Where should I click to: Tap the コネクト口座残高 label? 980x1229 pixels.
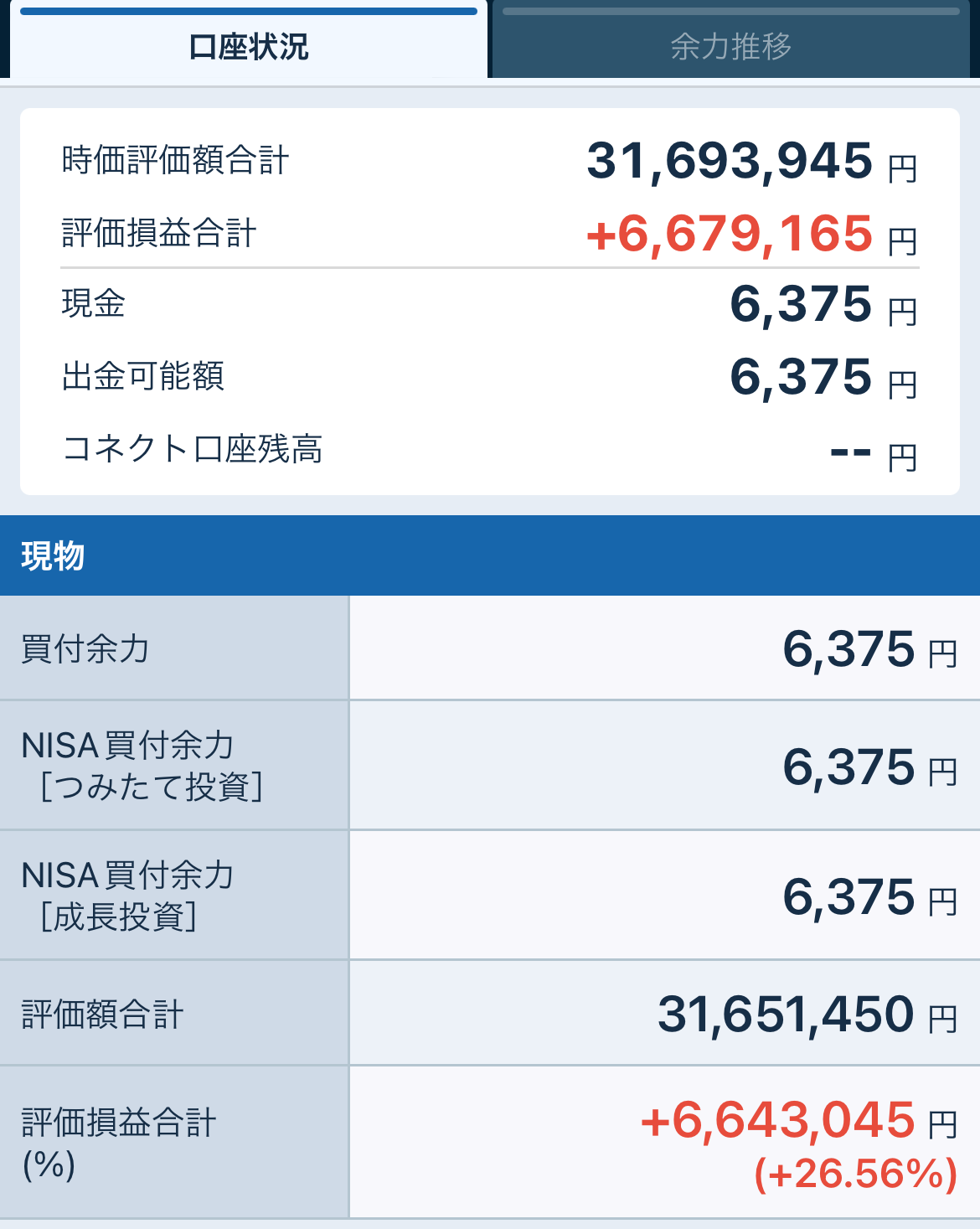coord(192,449)
